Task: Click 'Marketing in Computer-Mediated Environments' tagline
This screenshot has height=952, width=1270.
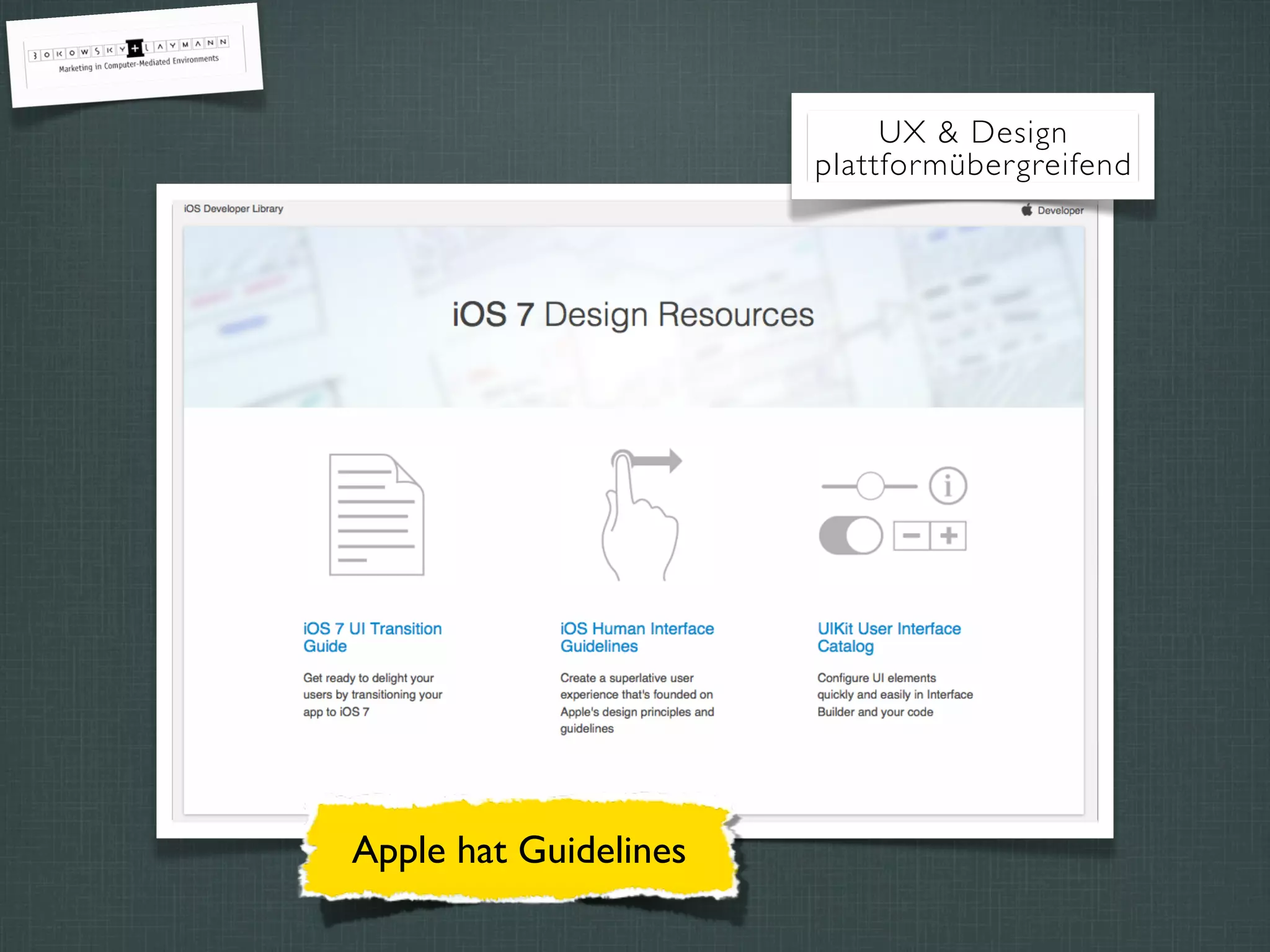Action: pyautogui.click(x=139, y=63)
